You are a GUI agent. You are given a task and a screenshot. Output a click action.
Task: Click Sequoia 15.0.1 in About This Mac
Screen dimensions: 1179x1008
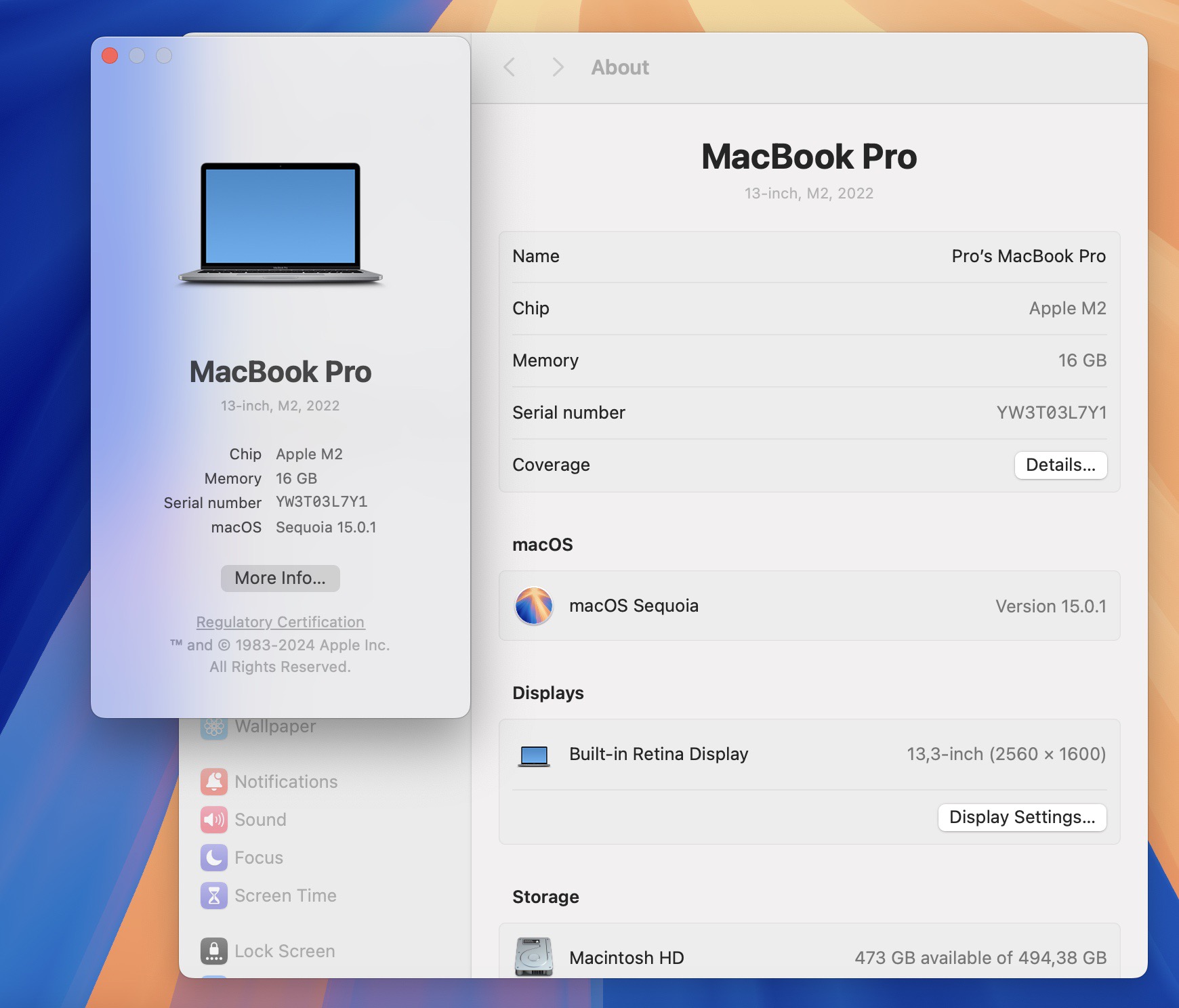[326, 527]
